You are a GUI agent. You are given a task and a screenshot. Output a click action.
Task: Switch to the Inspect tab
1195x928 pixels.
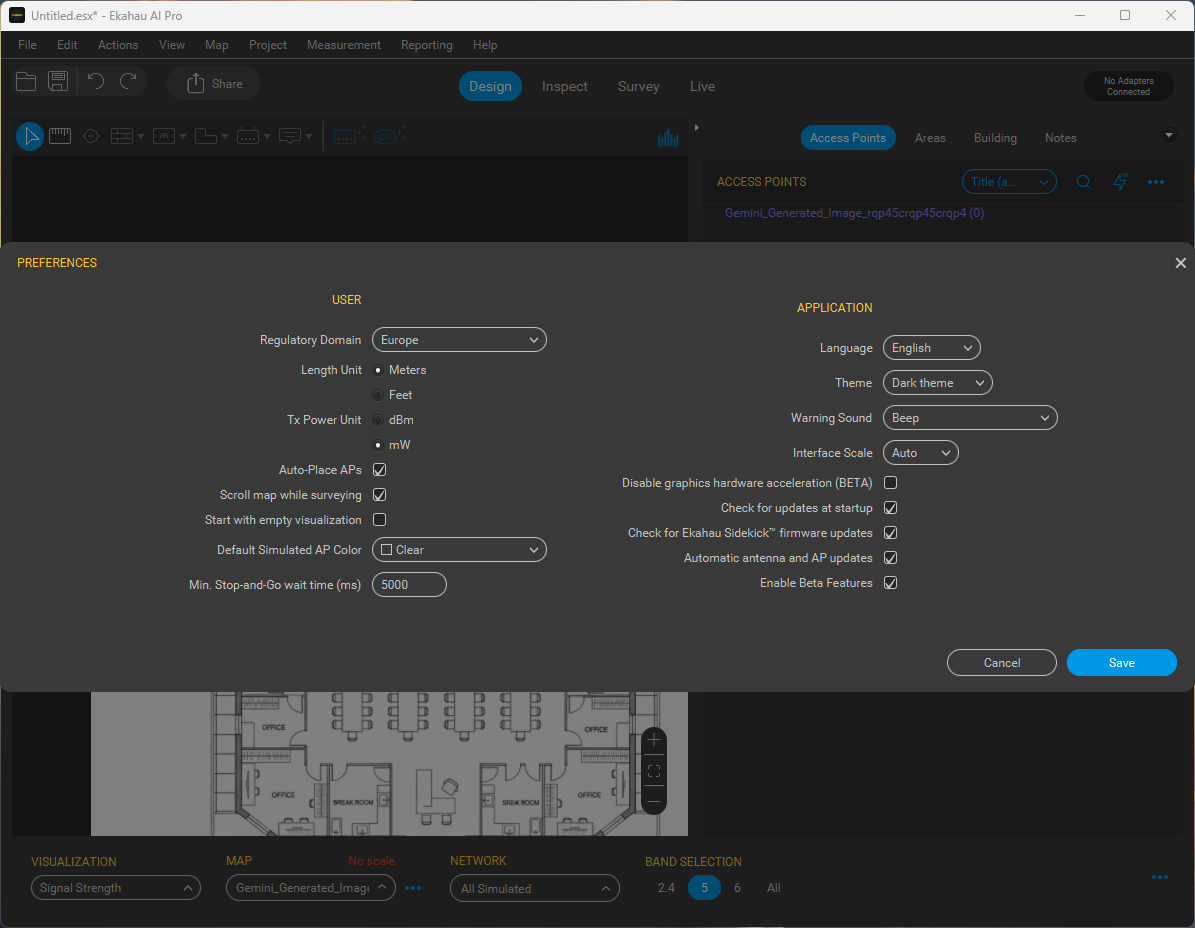point(564,86)
